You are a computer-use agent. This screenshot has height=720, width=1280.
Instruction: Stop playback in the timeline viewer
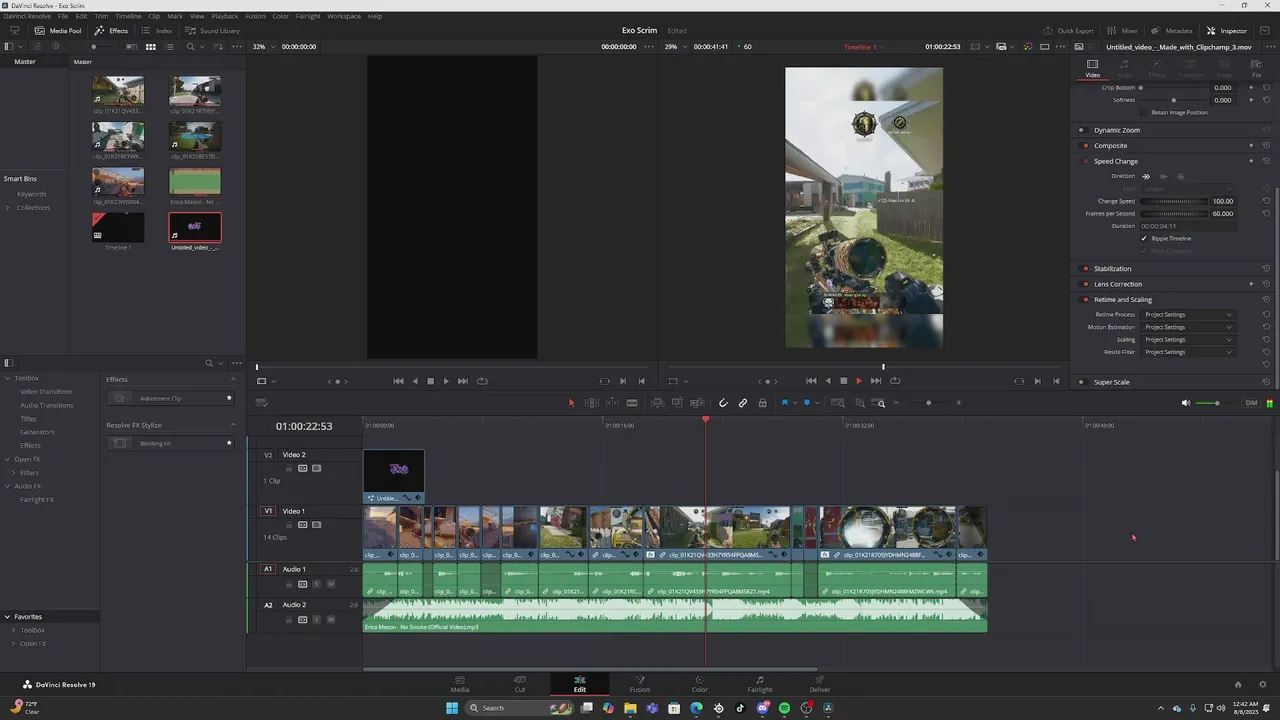click(x=843, y=381)
